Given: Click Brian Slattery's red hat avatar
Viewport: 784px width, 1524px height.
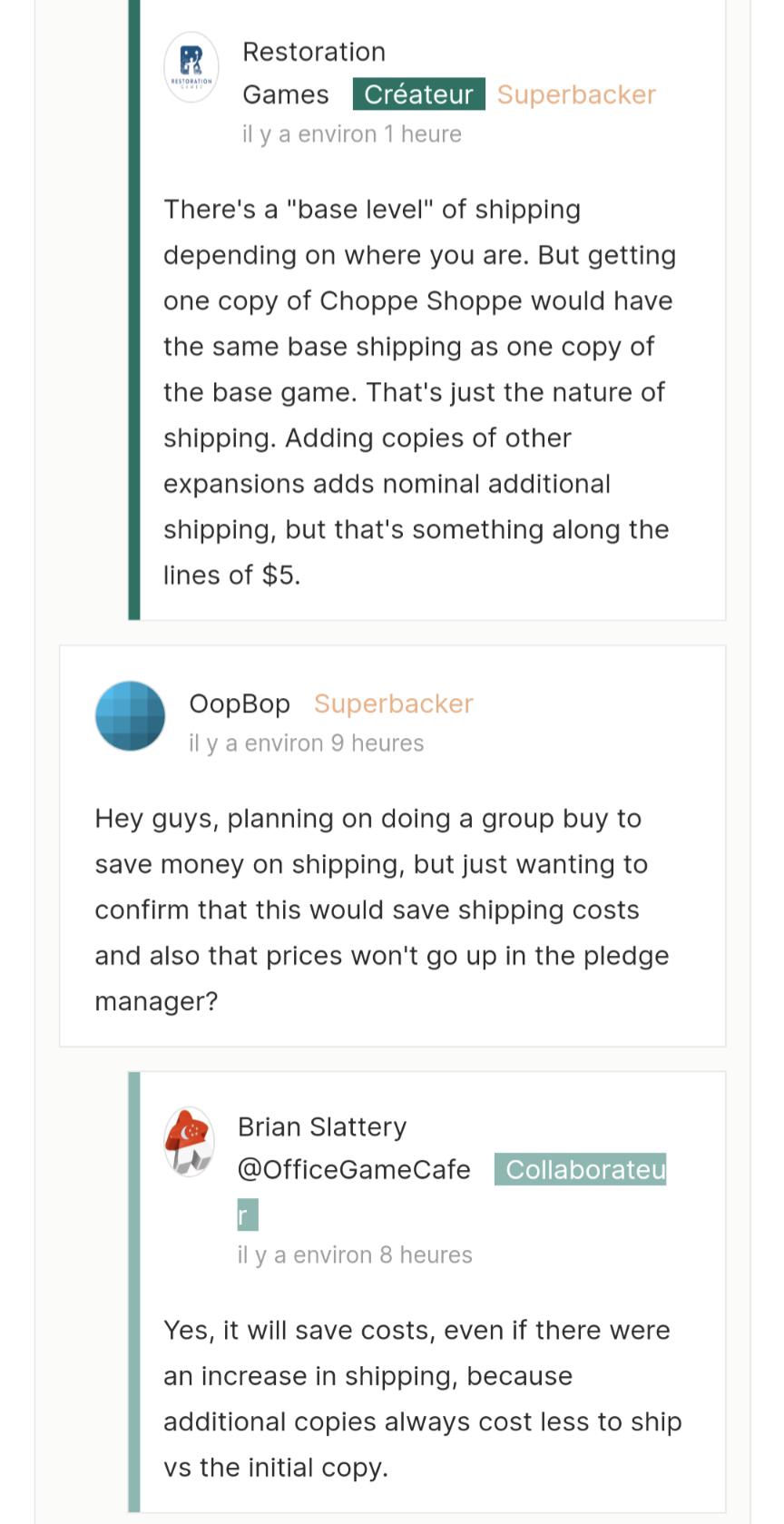Looking at the screenshot, I should (189, 1142).
